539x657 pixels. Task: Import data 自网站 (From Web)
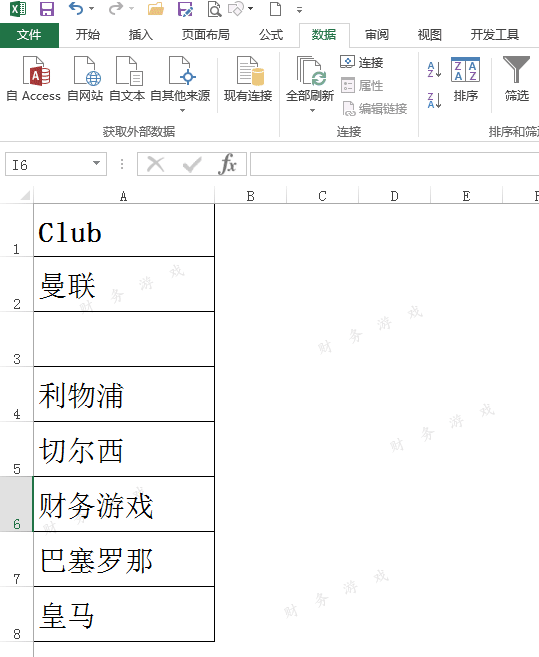(85, 80)
